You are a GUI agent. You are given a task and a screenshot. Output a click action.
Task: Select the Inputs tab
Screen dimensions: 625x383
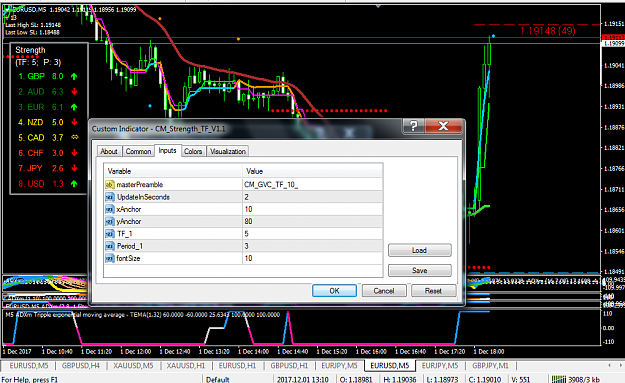pyautogui.click(x=167, y=151)
